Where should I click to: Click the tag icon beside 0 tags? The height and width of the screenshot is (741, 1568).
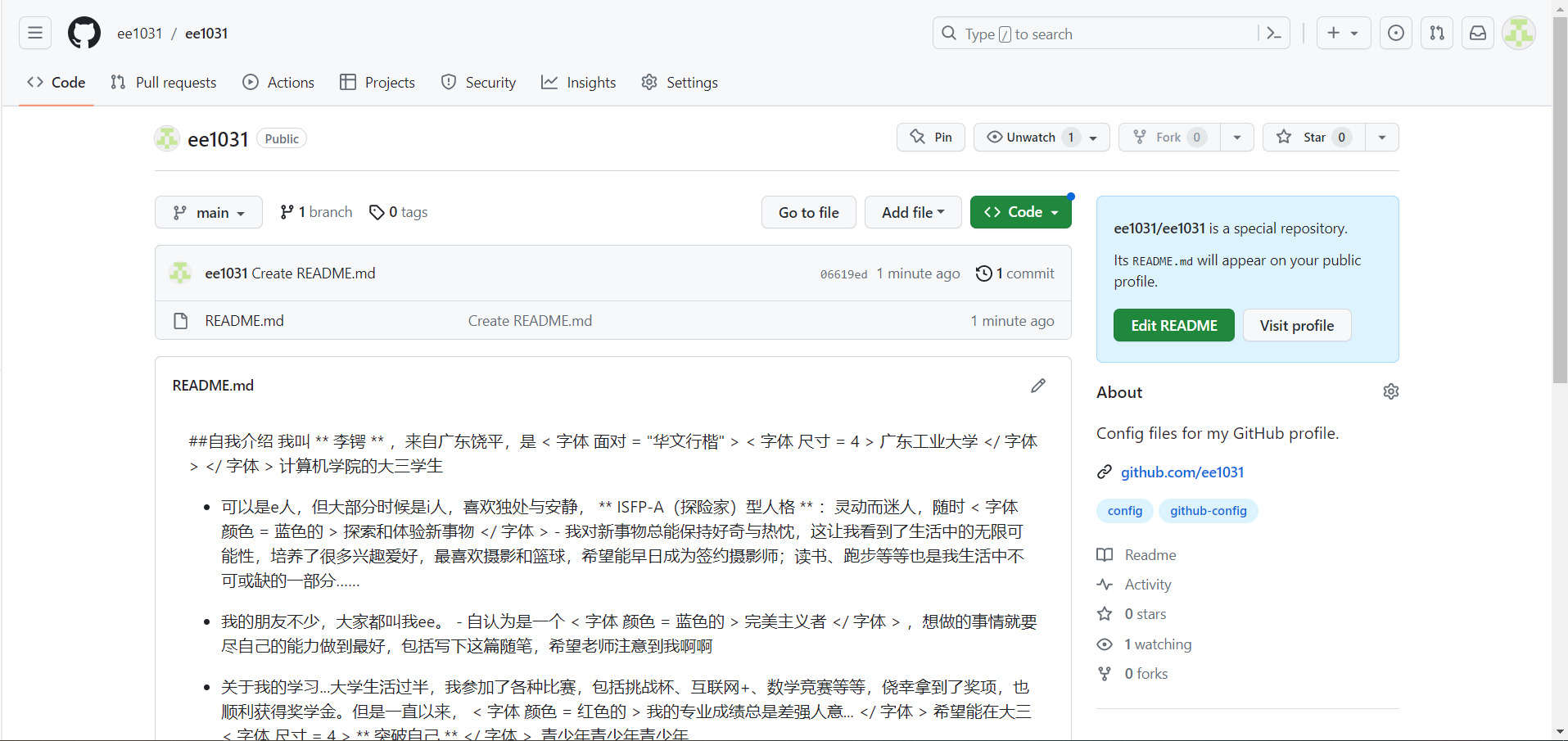pyautogui.click(x=377, y=212)
